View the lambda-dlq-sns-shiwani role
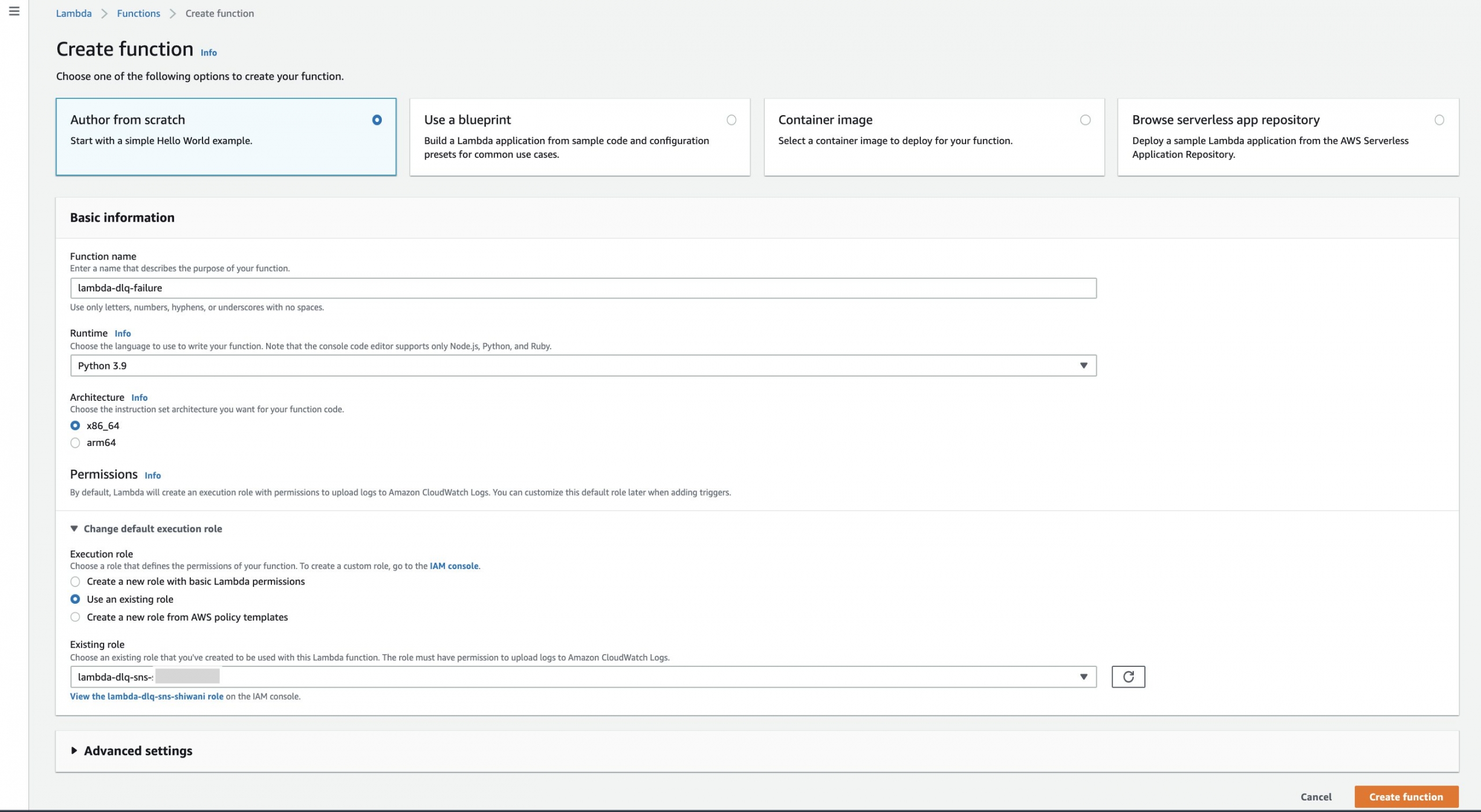The height and width of the screenshot is (812, 1481). pos(146,697)
